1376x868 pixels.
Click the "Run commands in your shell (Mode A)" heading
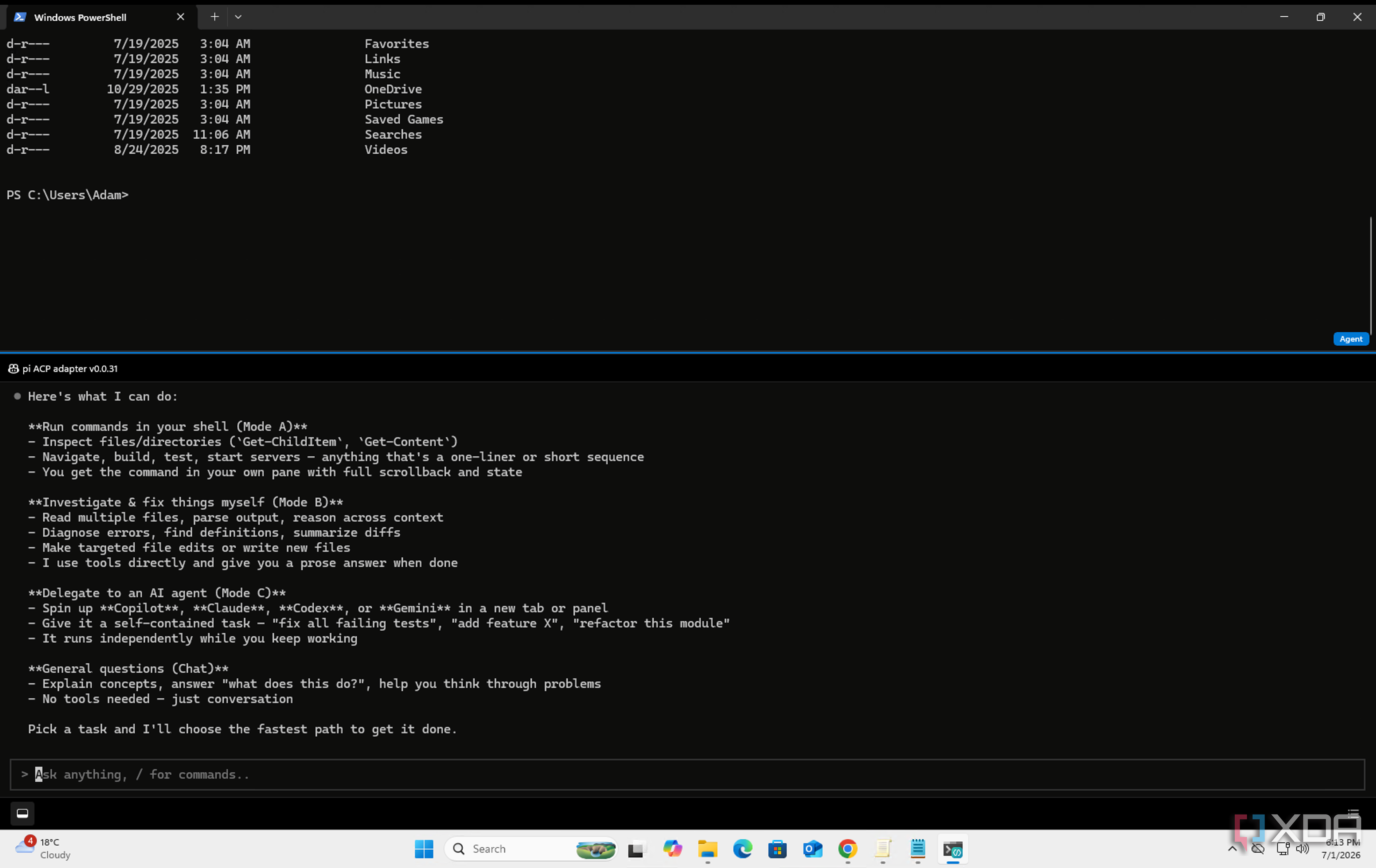tap(168, 427)
